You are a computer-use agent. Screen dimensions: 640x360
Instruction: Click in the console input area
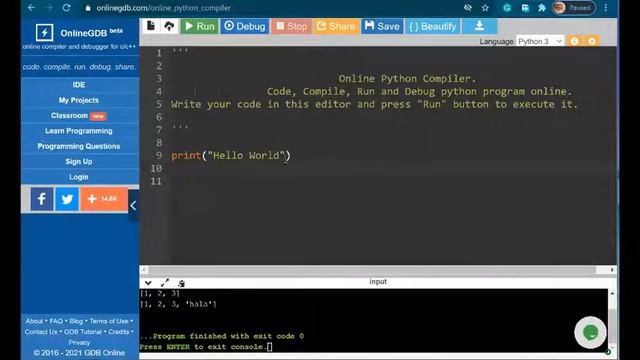(373, 320)
